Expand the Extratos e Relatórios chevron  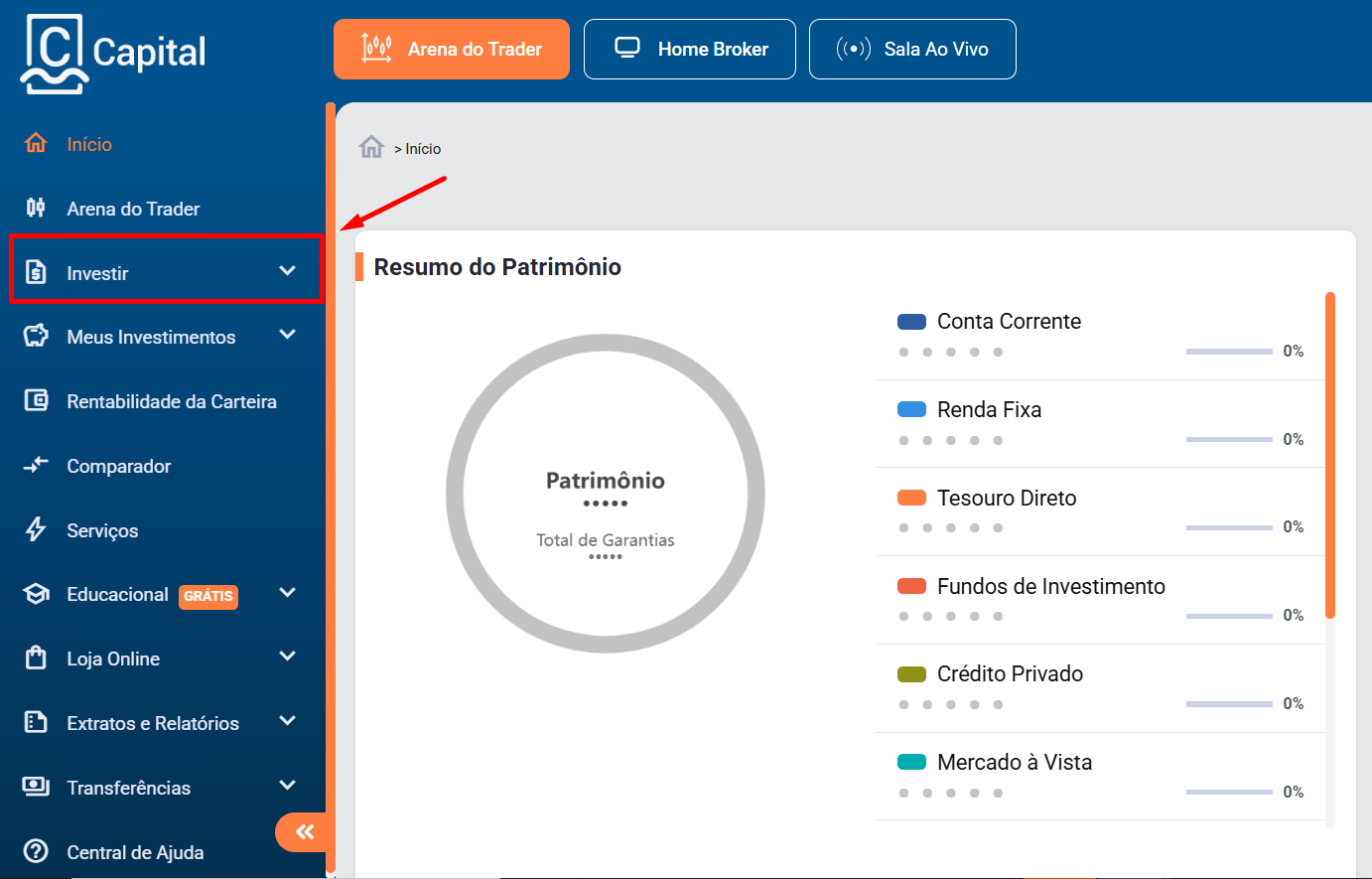(288, 720)
